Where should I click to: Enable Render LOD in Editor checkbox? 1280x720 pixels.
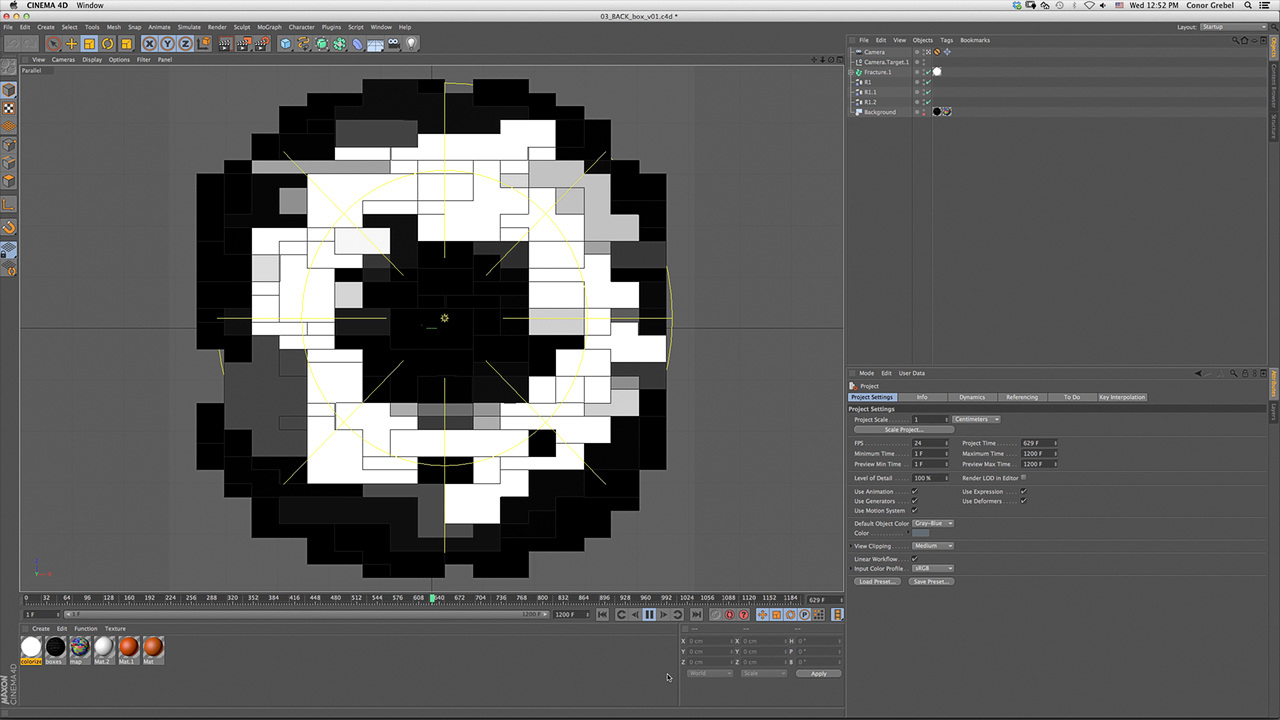(1023, 478)
